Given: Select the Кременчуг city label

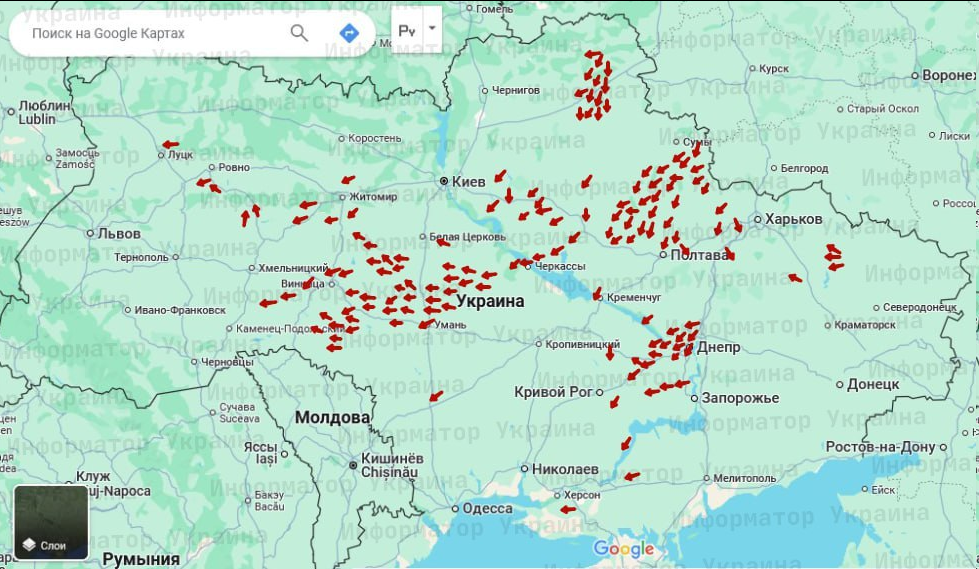Looking at the screenshot, I should [x=634, y=298].
